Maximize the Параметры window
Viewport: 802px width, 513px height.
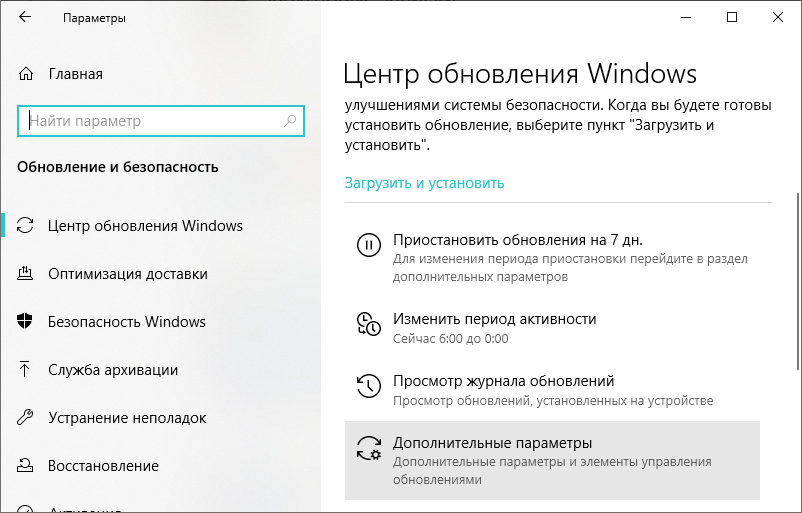click(x=732, y=17)
